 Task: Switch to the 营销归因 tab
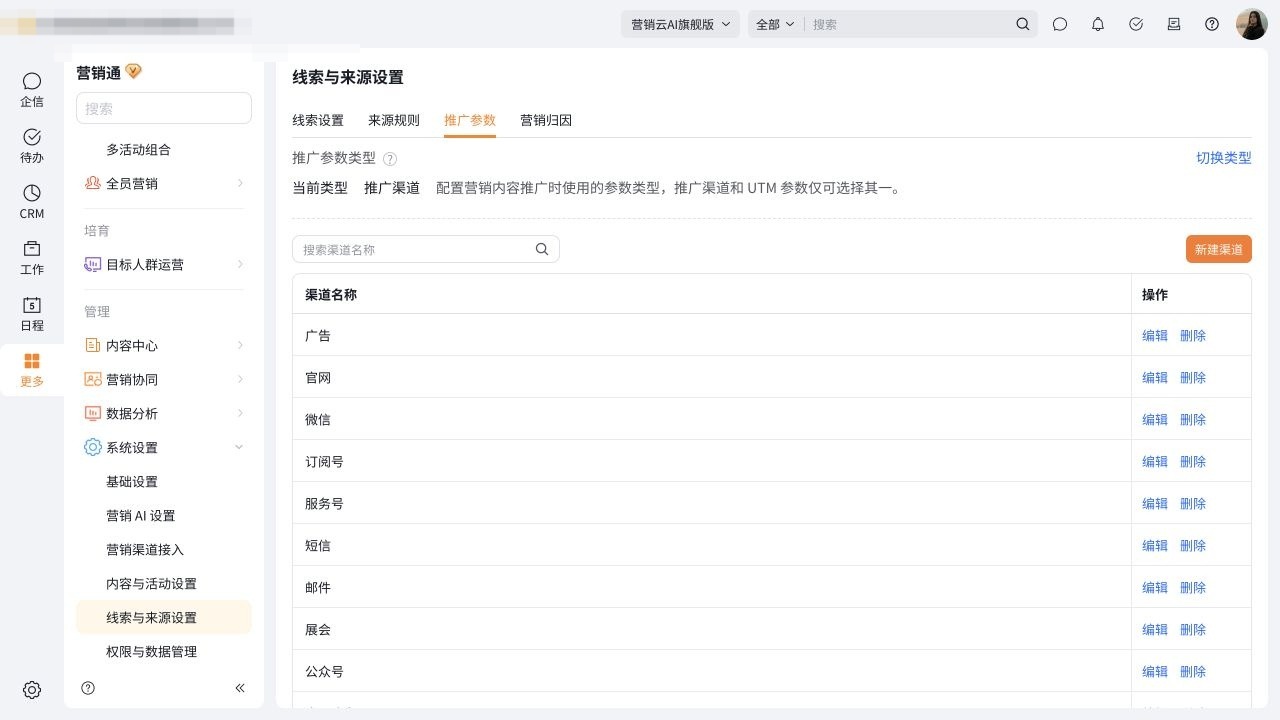pos(546,120)
